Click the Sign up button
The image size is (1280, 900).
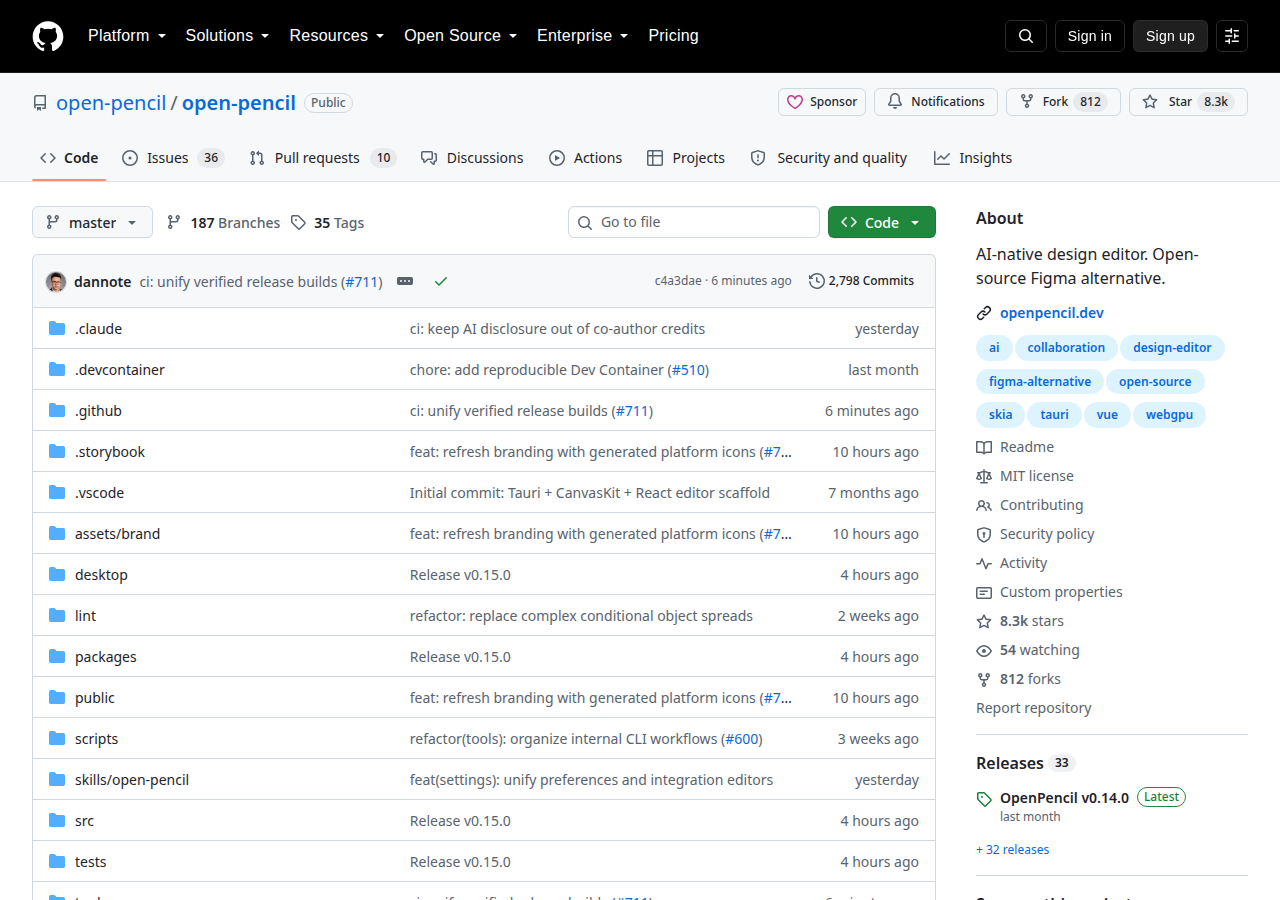[x=1170, y=36]
